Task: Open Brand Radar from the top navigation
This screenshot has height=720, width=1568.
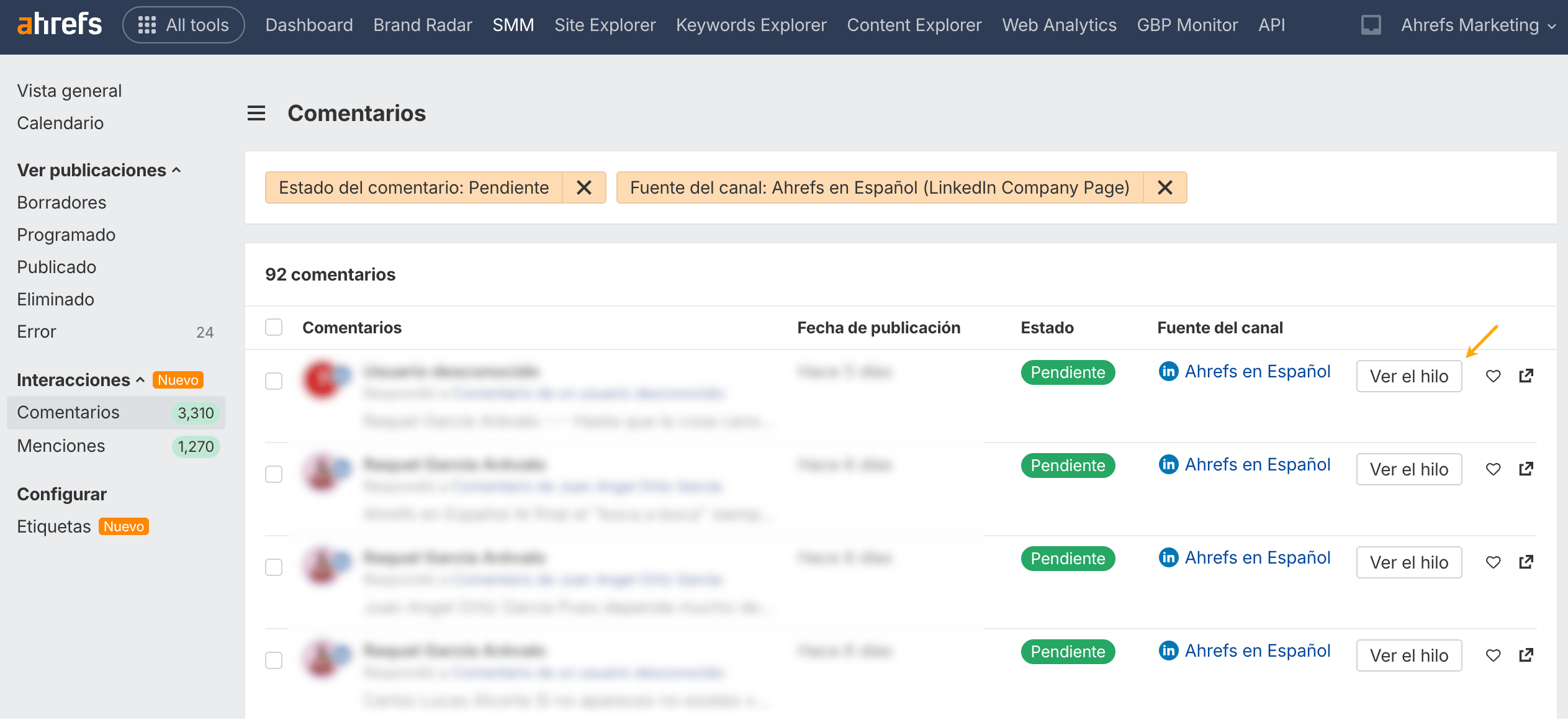Action: [x=423, y=25]
